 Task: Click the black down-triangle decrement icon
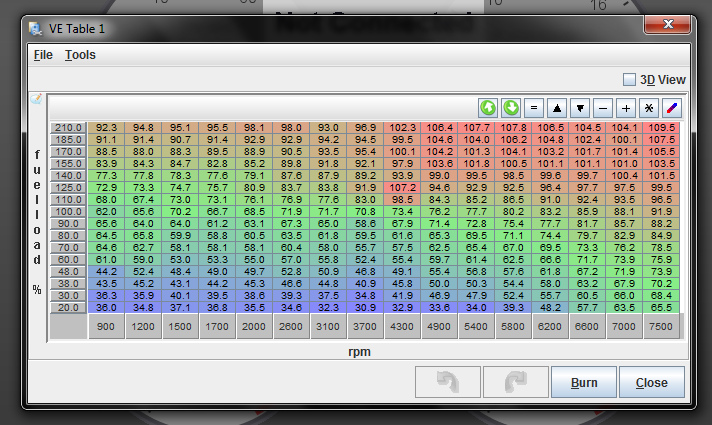pos(580,107)
